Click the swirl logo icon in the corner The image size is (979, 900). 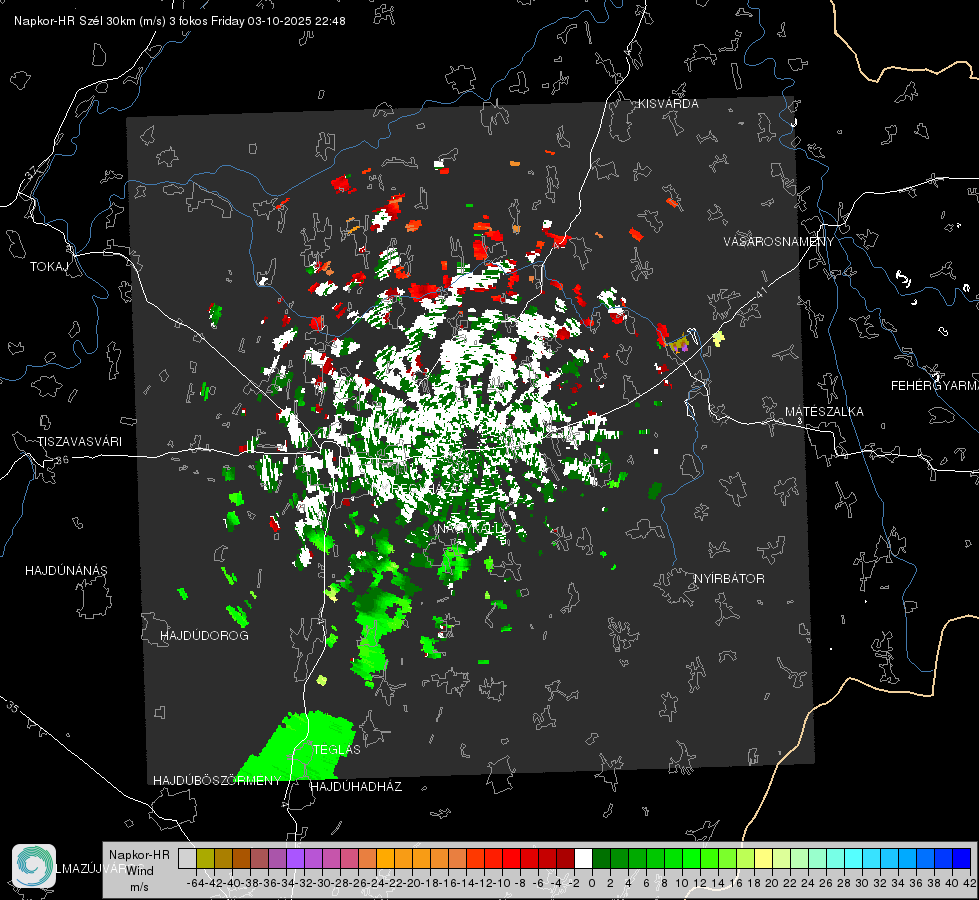[x=34, y=866]
